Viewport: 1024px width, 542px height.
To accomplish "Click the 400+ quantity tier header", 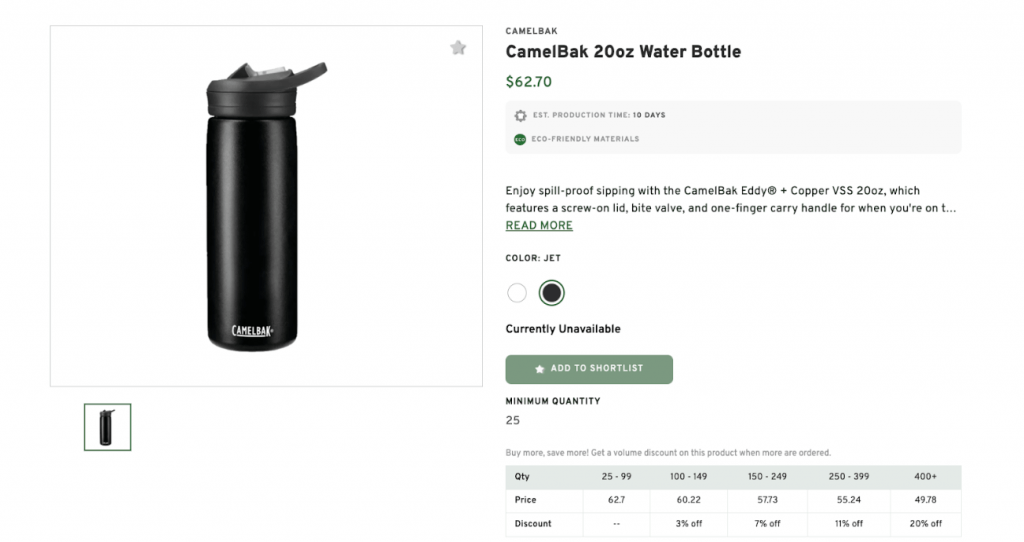I will [926, 477].
